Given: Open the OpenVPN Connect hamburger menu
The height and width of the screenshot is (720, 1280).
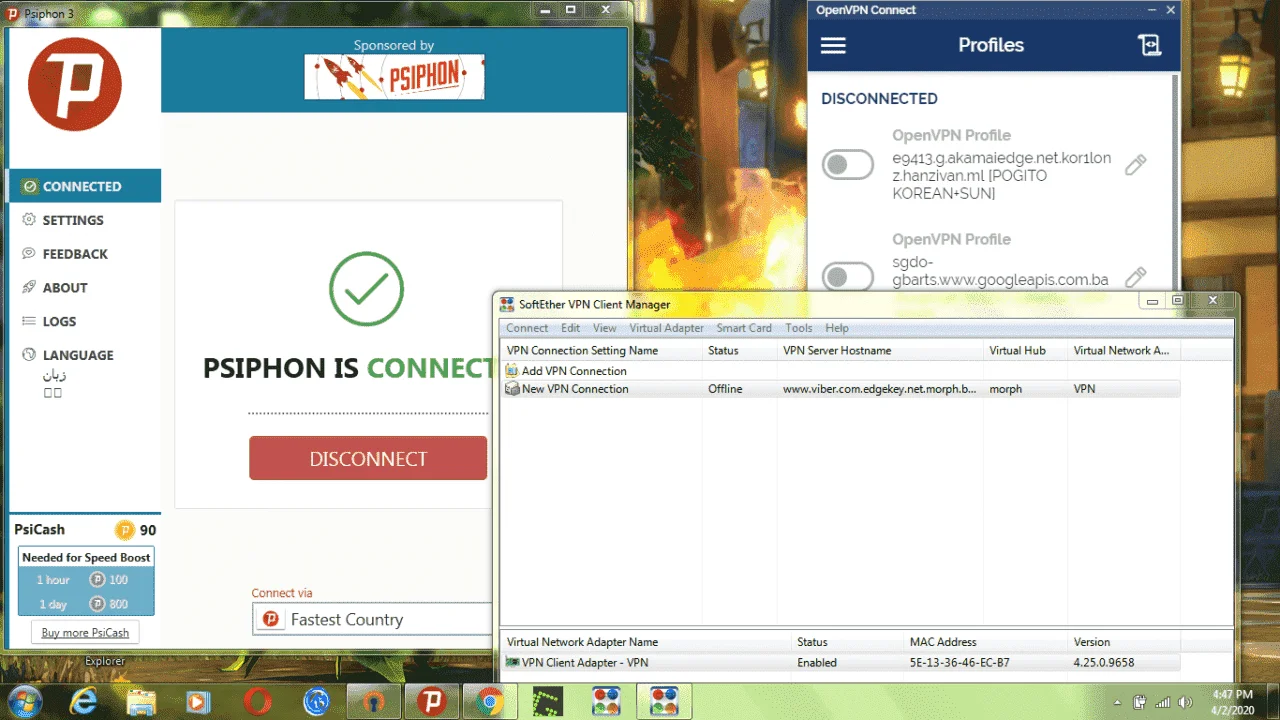Looking at the screenshot, I should (833, 45).
